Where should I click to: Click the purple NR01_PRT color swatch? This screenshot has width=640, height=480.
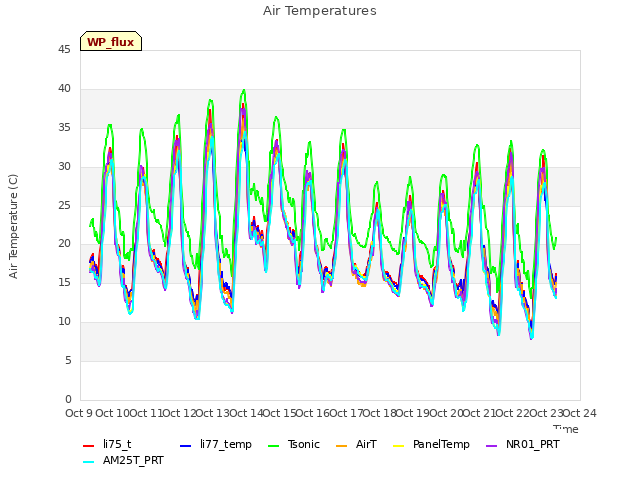pyautogui.click(x=491, y=446)
